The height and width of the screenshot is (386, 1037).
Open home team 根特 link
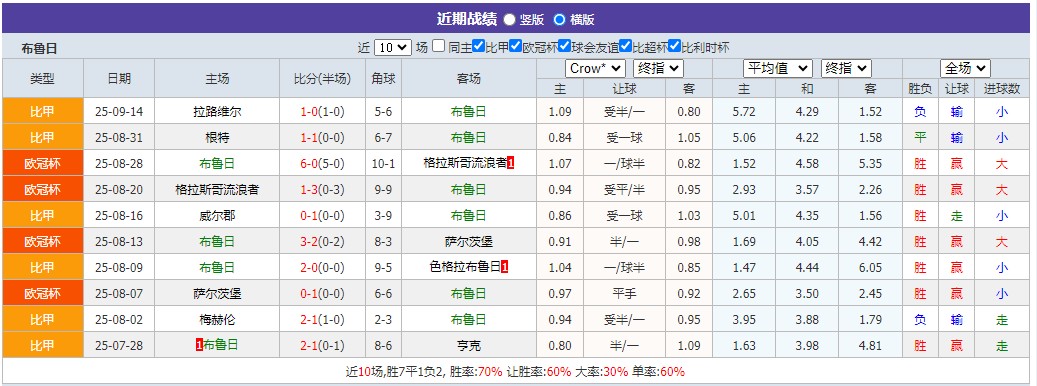217,137
